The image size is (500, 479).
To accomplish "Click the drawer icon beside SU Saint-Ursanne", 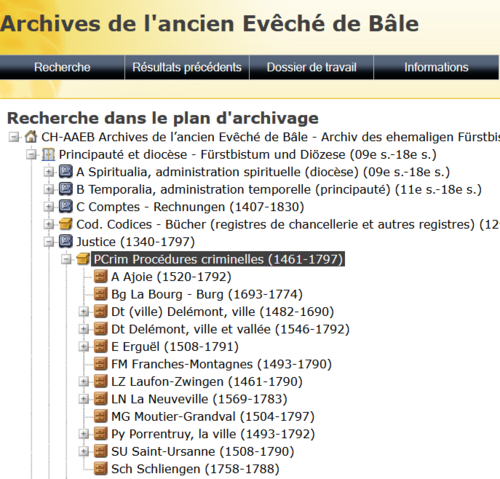I will tap(101, 451).
